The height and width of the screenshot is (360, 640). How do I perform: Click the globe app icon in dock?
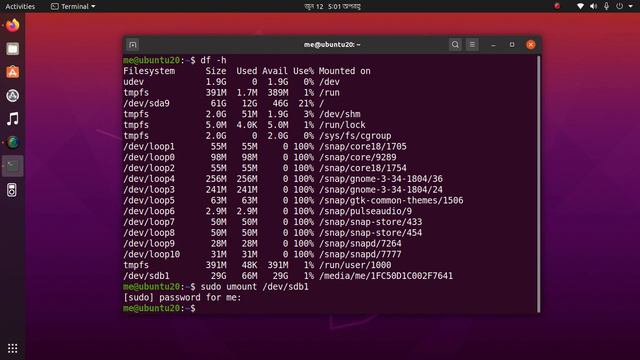click(13, 142)
